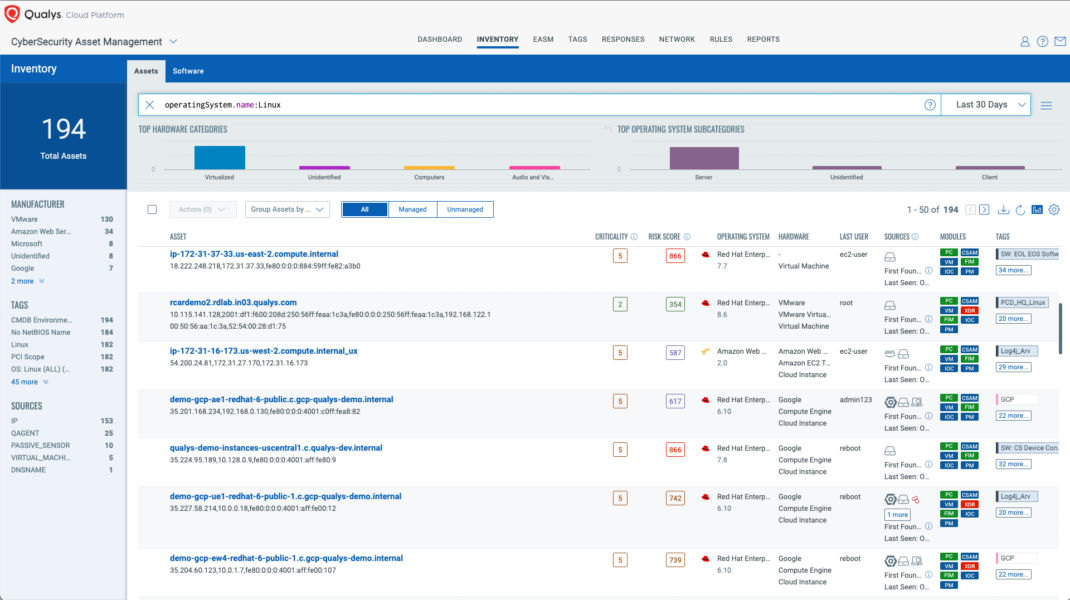Tick the select-all assets checkbox
Image resolution: width=1070 pixels, height=600 pixels.
click(152, 210)
